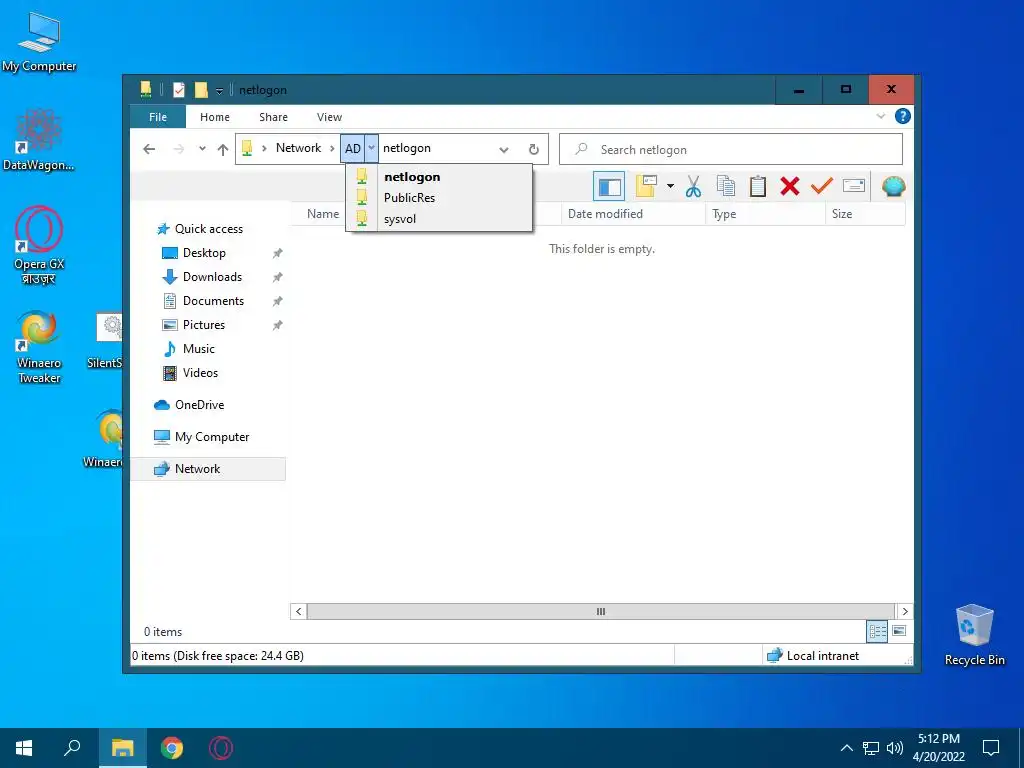Sort by Size column header
The height and width of the screenshot is (768, 1024).
click(865, 214)
